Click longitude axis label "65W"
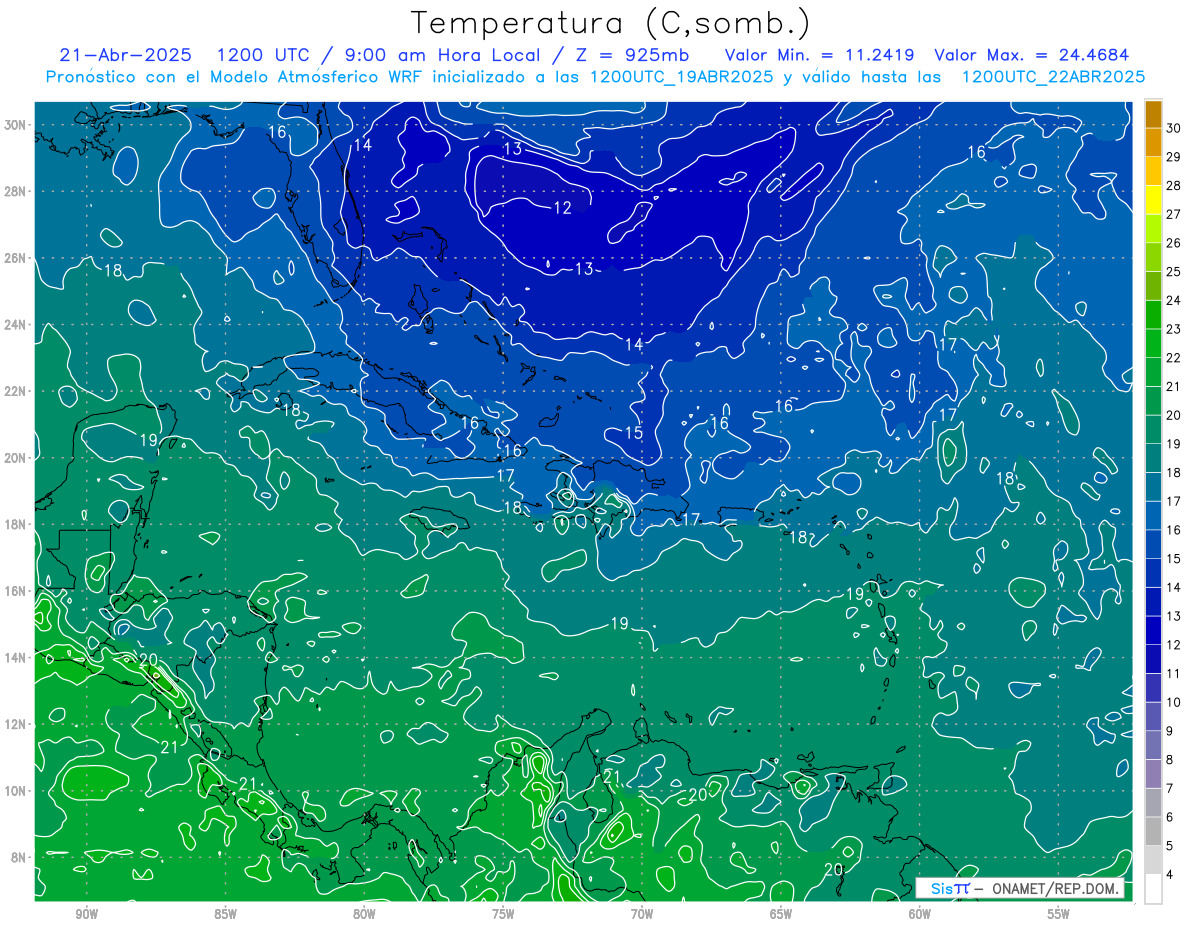This screenshot has height=927, width=1200. 781,914
